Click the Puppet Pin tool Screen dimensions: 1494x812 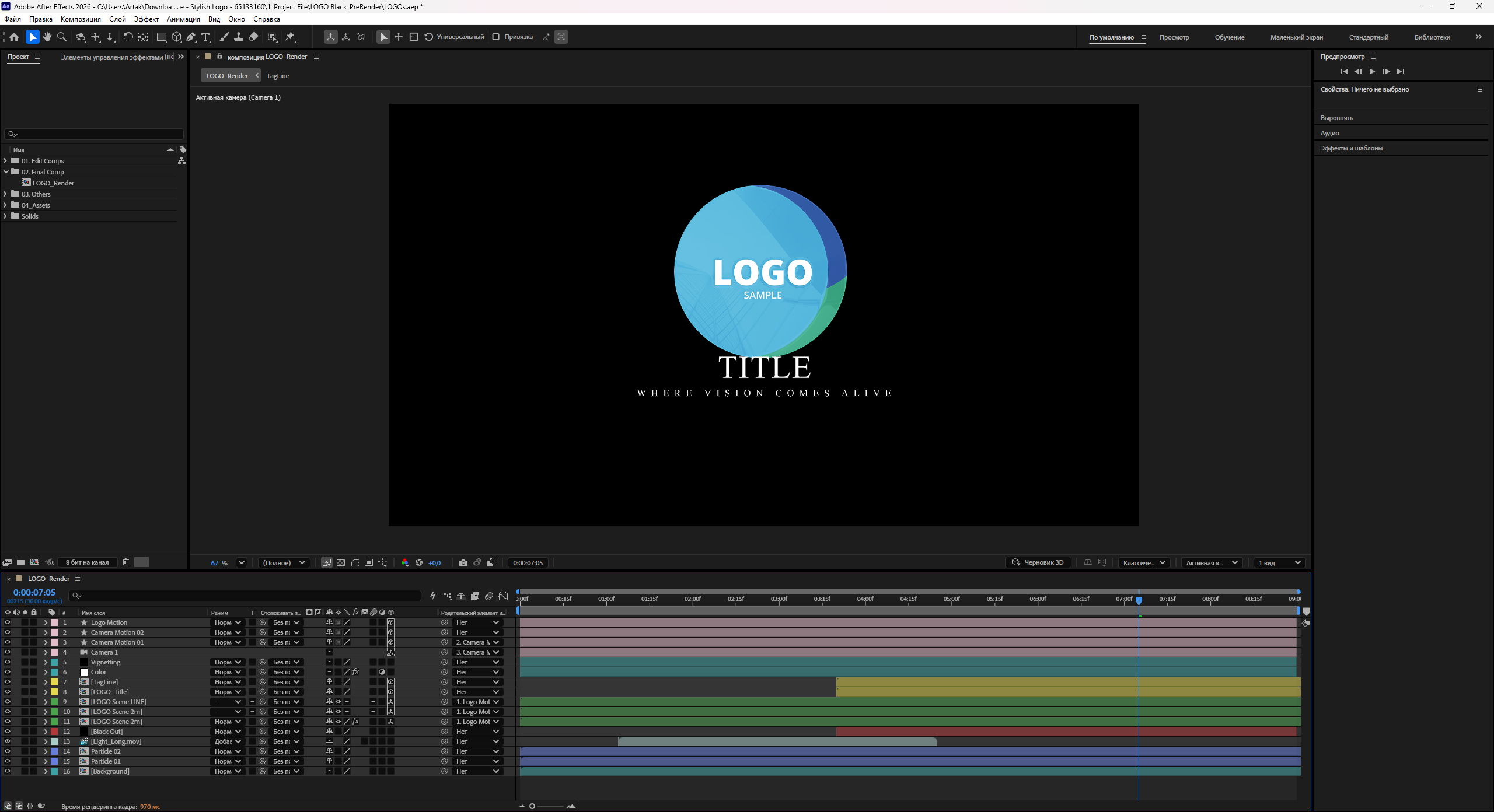pos(290,37)
